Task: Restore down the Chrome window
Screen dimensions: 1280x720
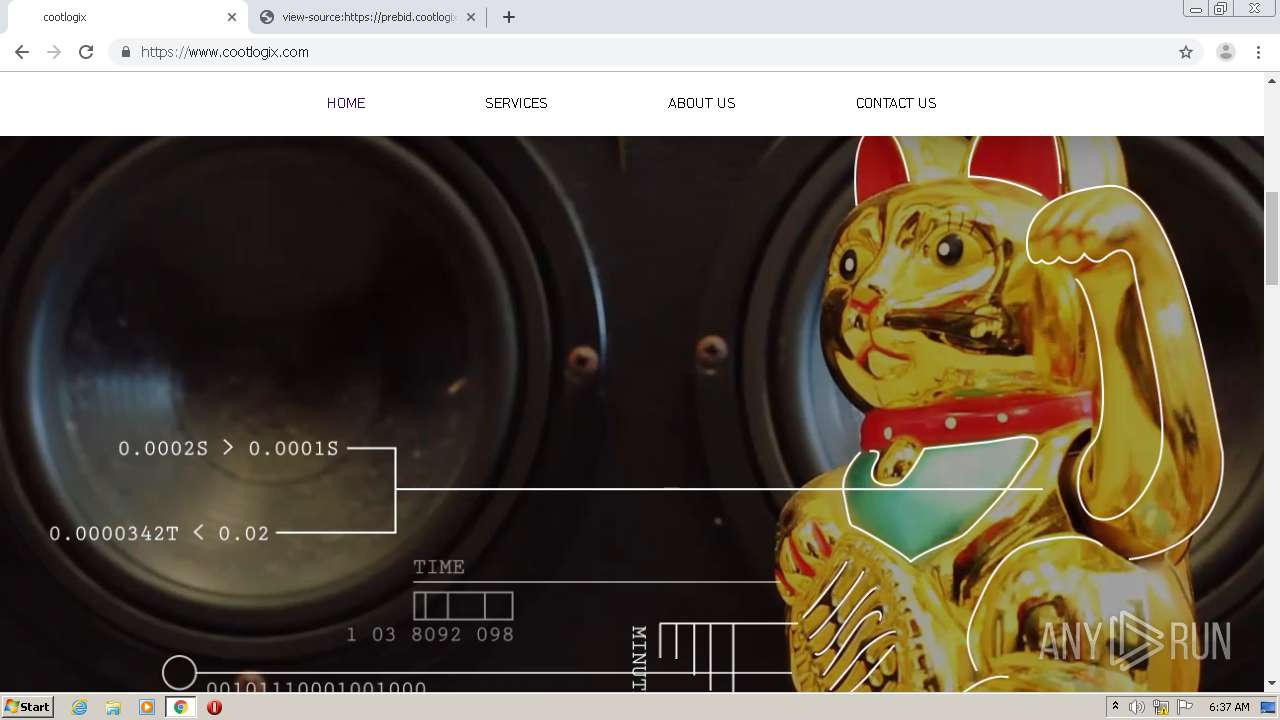Action: (1221, 9)
